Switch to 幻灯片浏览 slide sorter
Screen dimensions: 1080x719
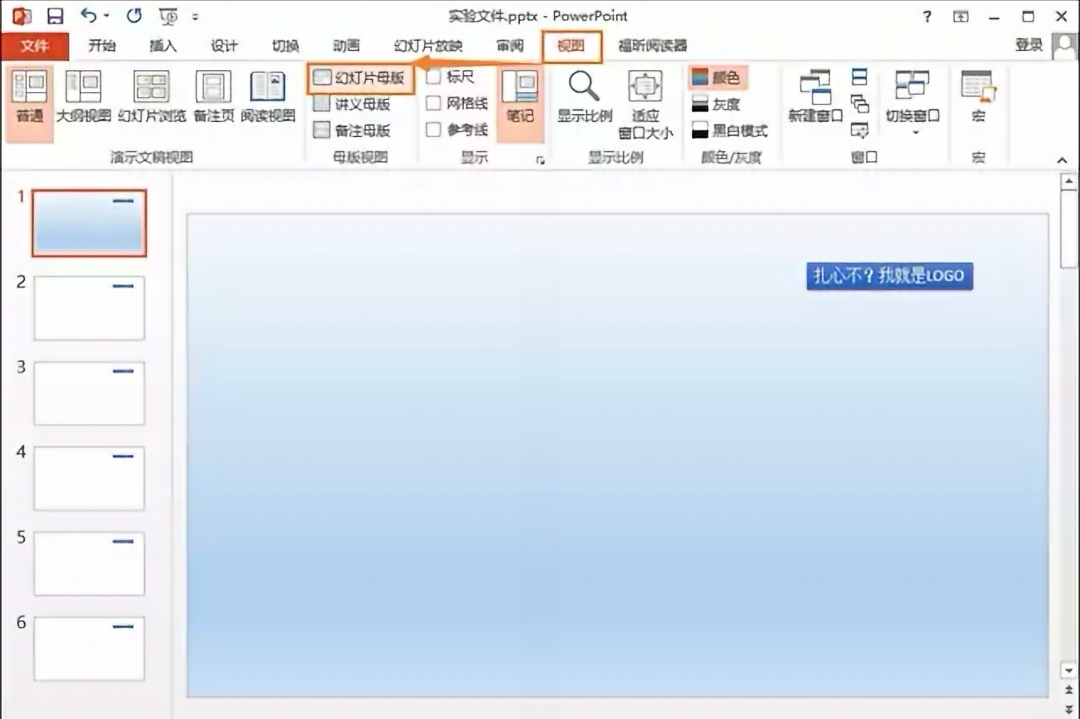[x=152, y=98]
